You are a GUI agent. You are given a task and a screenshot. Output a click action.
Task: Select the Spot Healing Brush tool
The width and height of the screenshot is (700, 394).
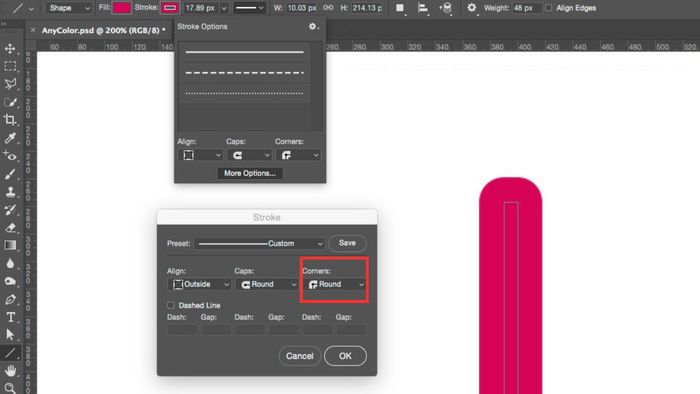point(10,156)
